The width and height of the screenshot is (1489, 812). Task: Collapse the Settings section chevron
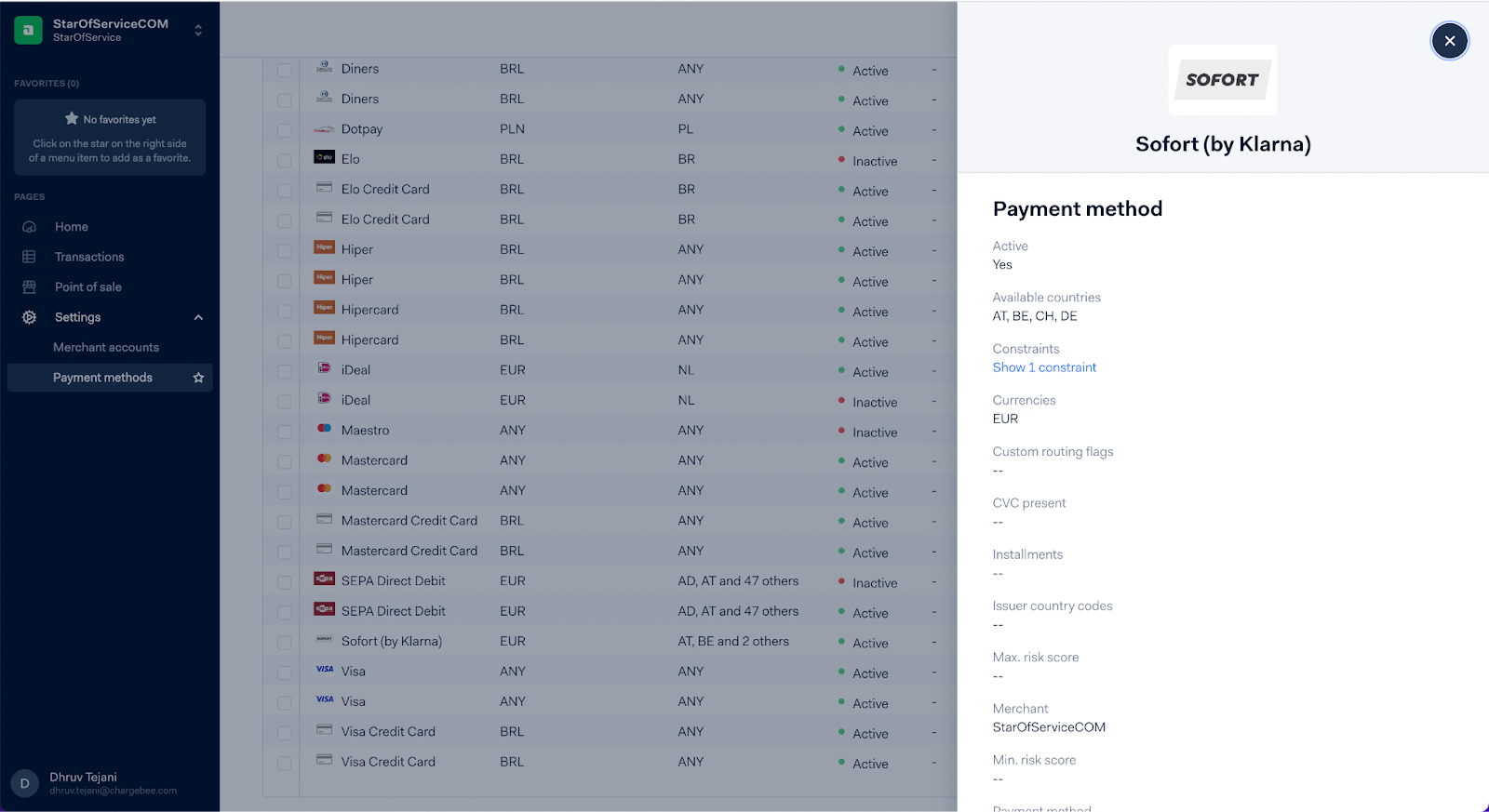point(198,317)
